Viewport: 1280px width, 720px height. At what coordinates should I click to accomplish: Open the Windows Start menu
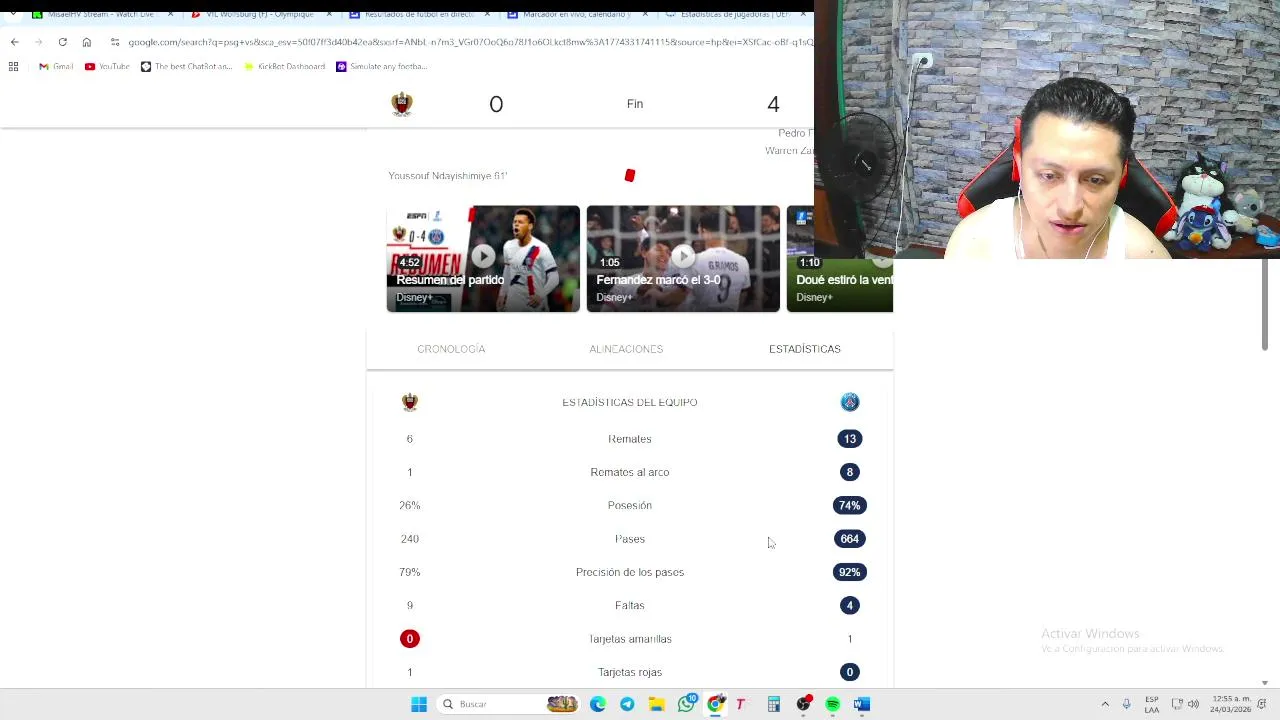click(x=419, y=704)
